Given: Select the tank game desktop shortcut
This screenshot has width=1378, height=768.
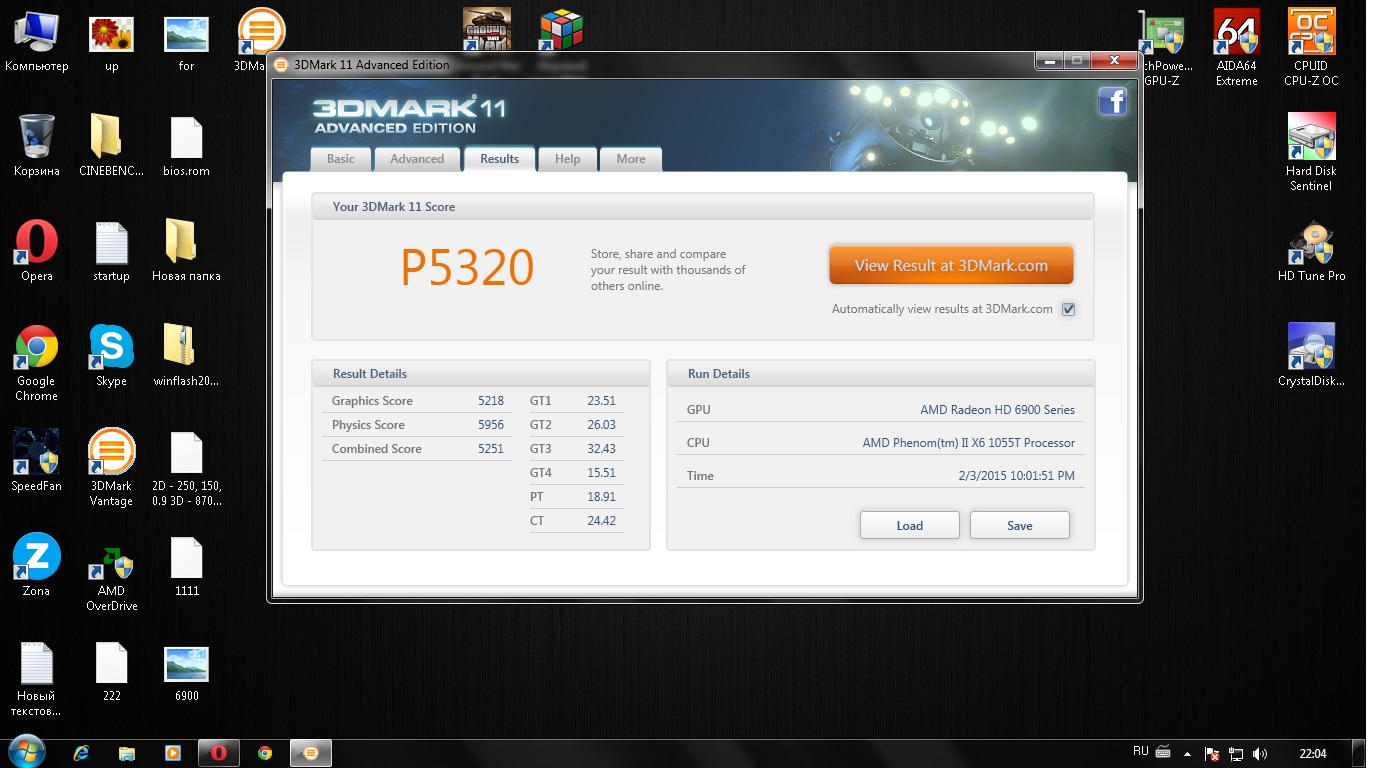Looking at the screenshot, I should [487, 30].
